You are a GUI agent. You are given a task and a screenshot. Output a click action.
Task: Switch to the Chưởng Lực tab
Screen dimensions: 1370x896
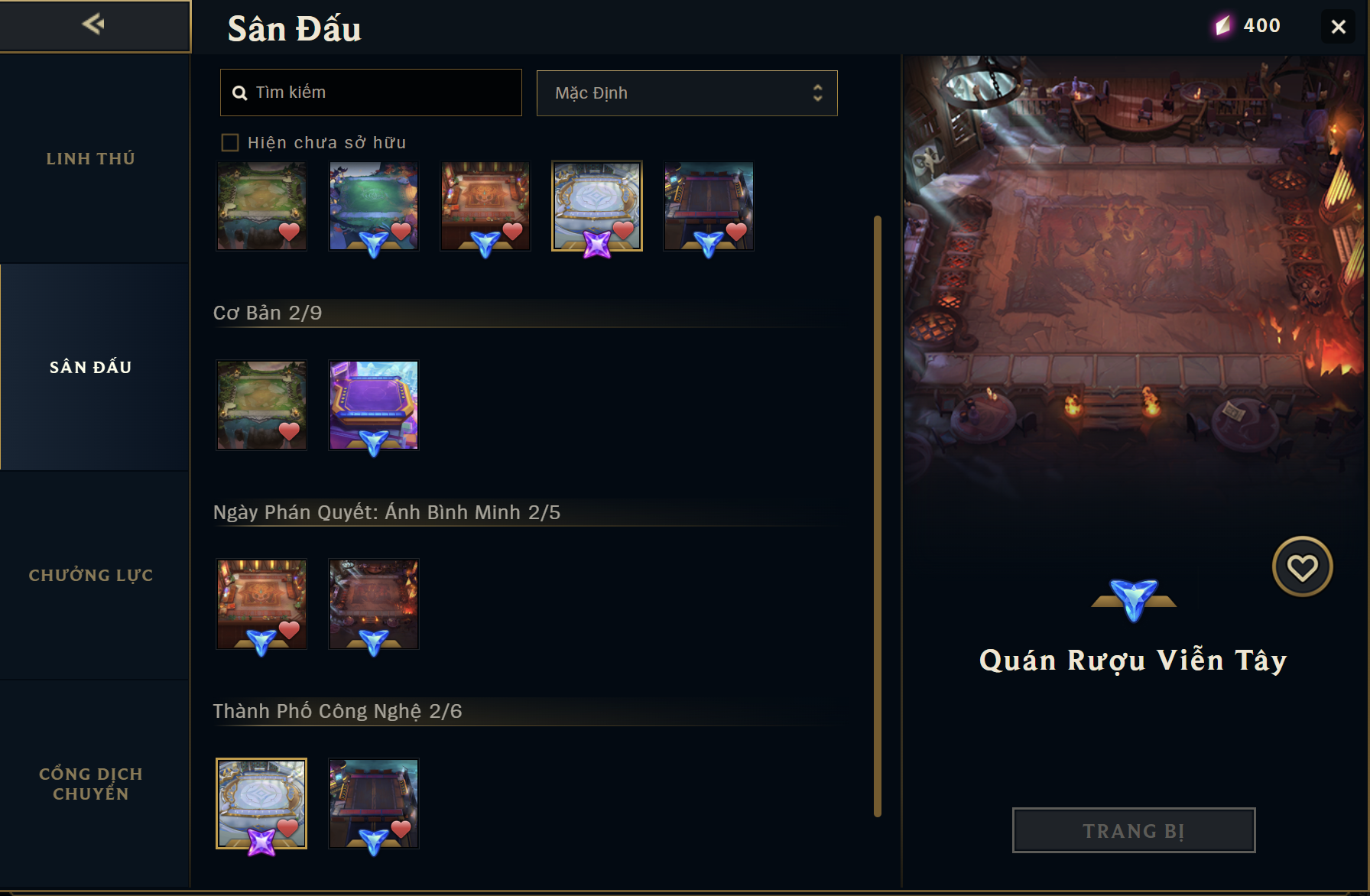pos(91,575)
